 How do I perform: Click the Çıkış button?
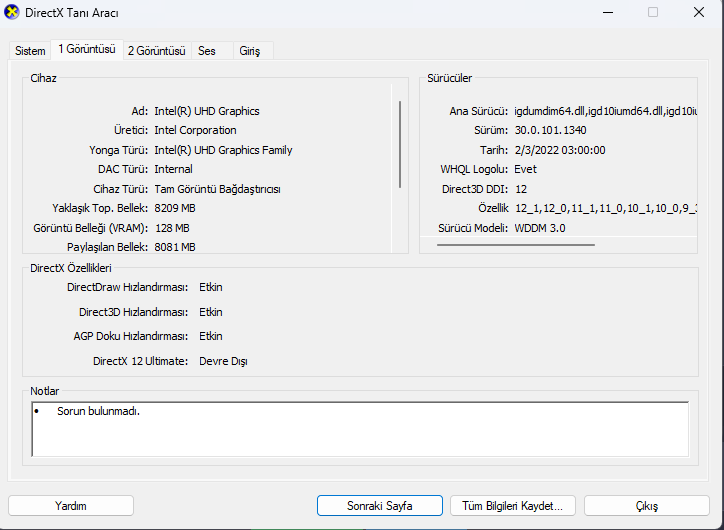646,506
